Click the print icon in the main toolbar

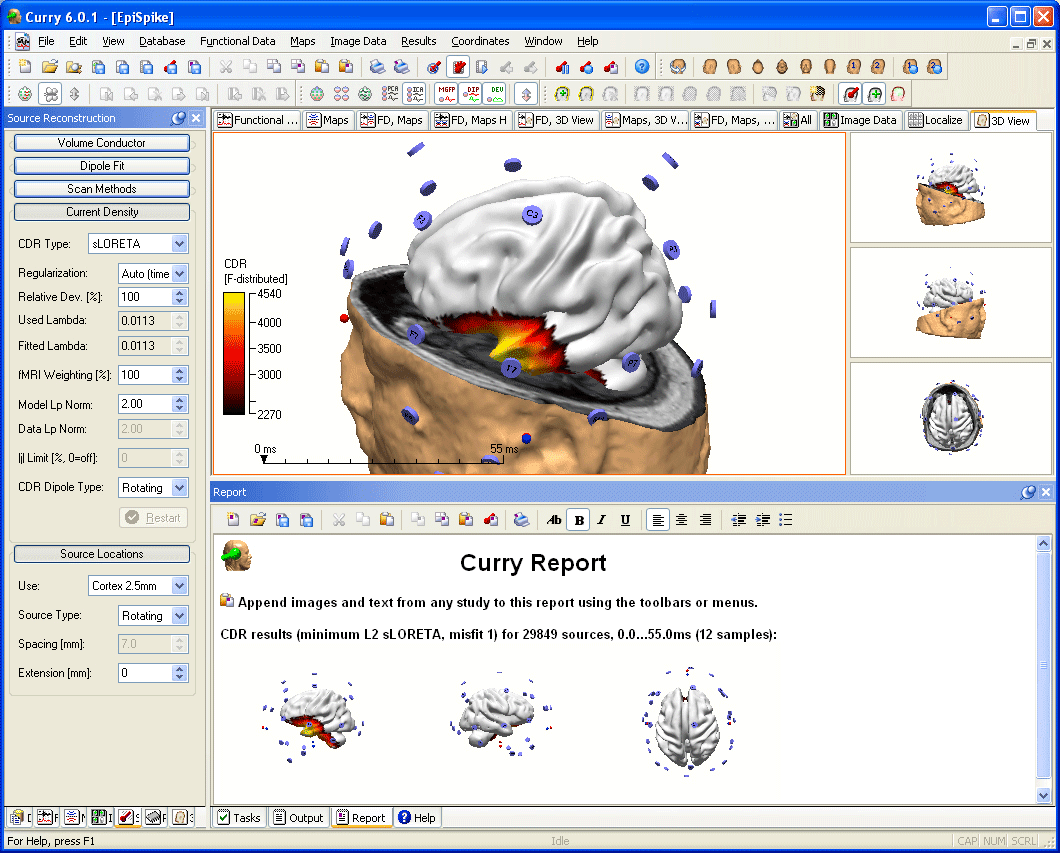point(377,67)
